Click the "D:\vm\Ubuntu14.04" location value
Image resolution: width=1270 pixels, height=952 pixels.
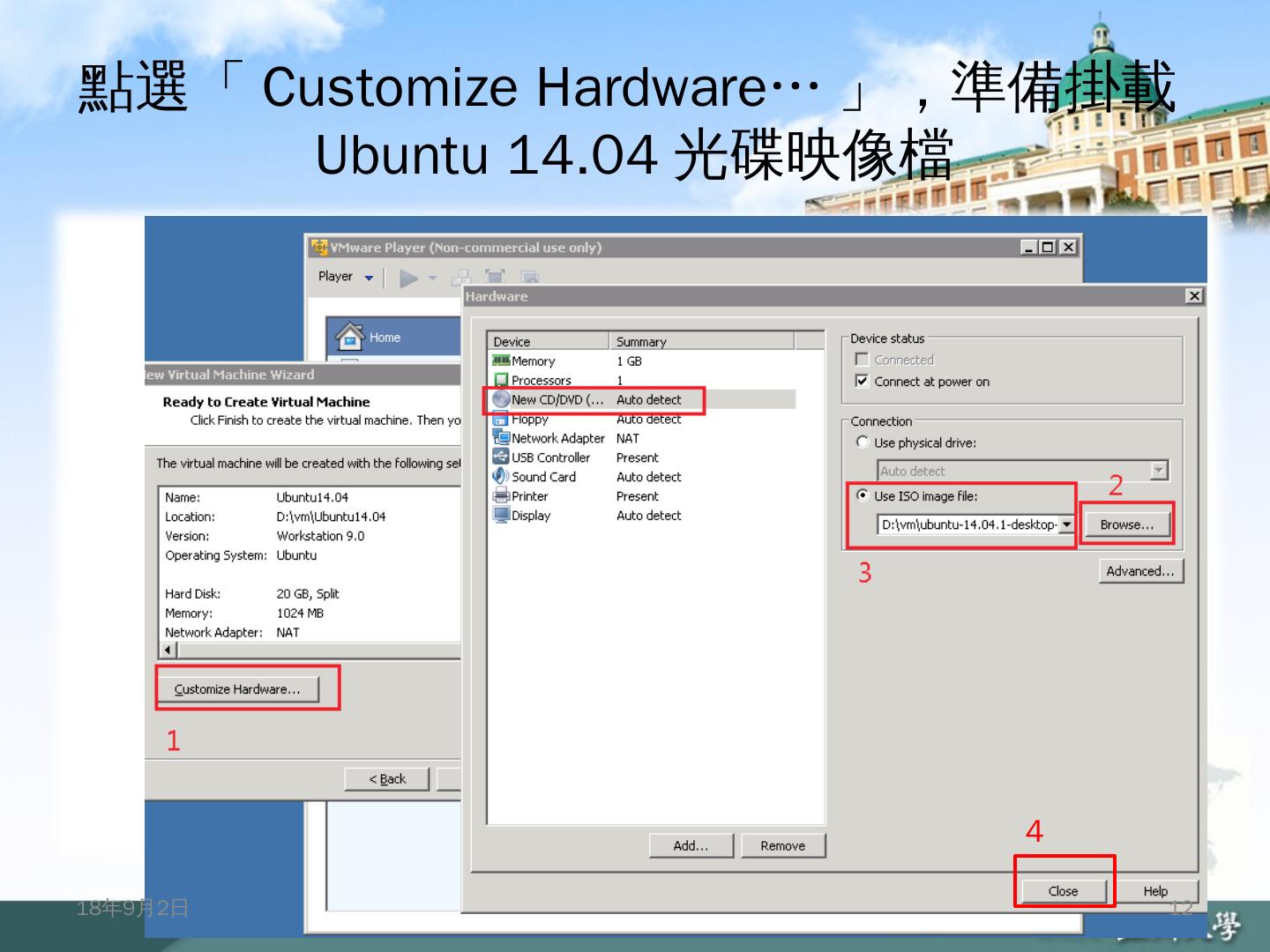click(x=331, y=517)
